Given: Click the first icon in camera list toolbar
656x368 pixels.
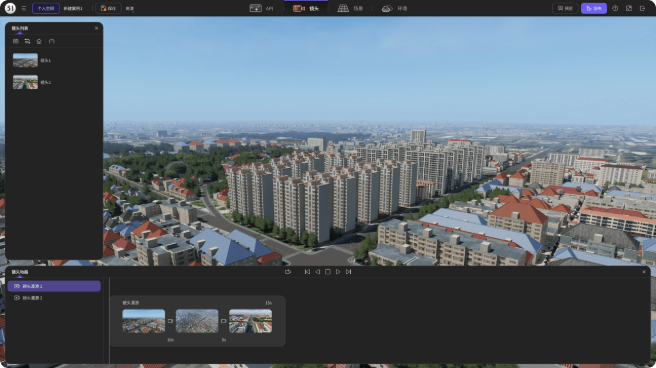Looking at the screenshot, I should click(15, 41).
